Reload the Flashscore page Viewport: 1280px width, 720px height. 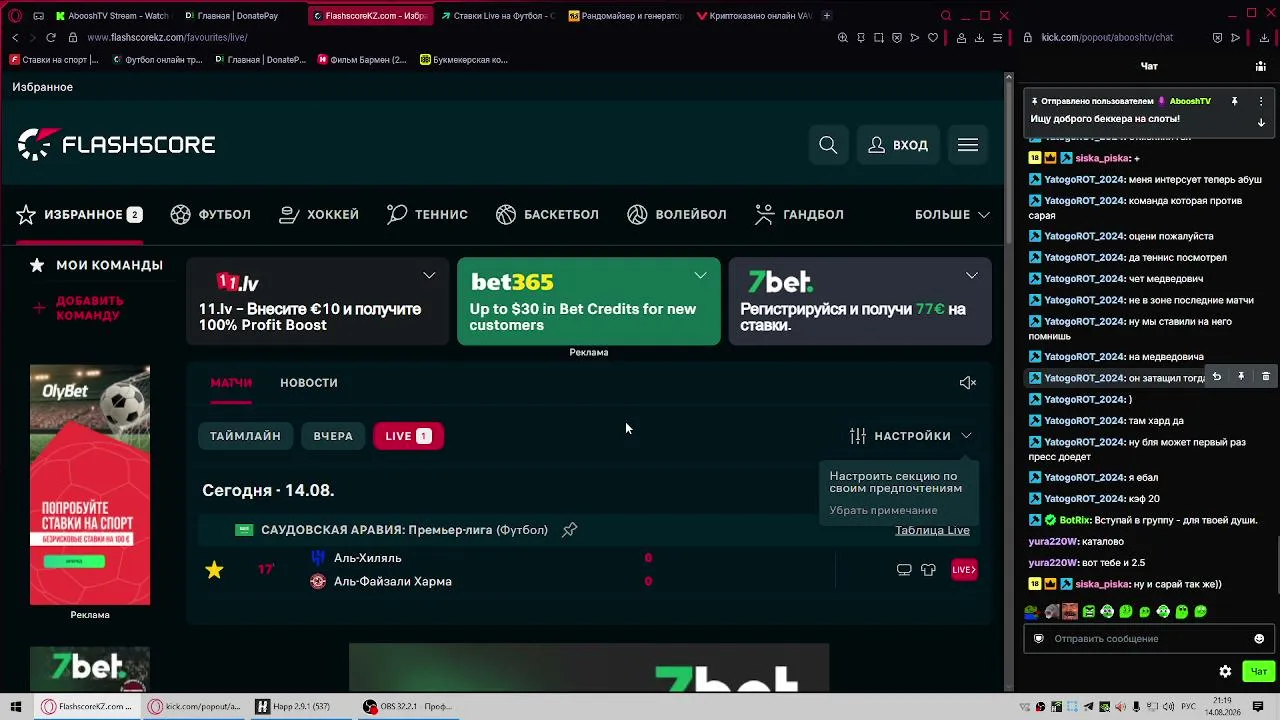coord(51,37)
